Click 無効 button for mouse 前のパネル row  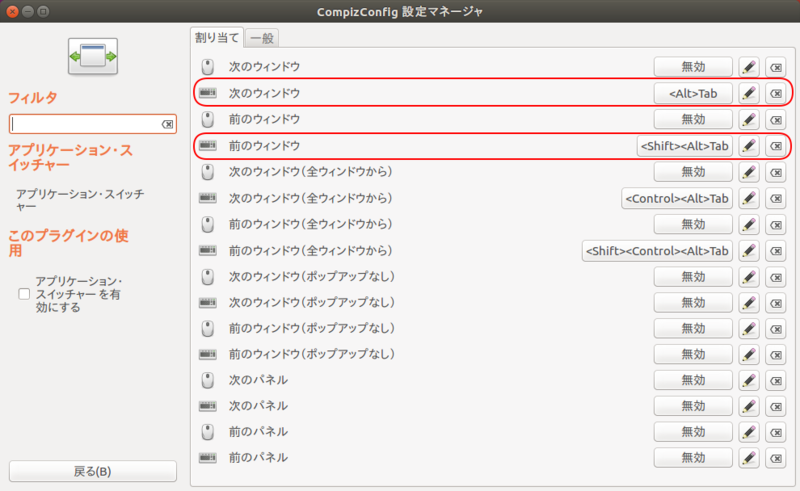pos(693,432)
